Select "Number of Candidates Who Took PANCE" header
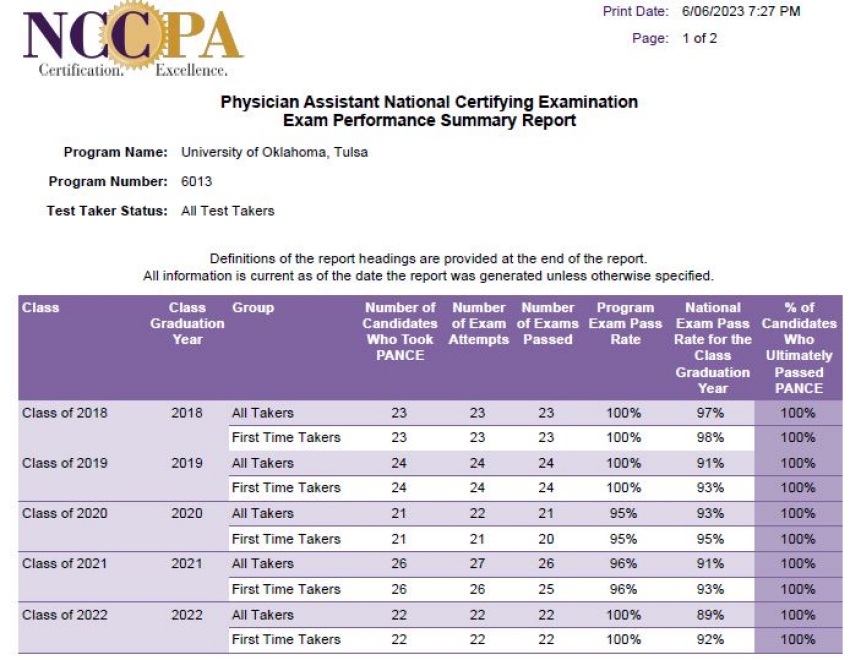Screen dimensions: 850x660 point(400,331)
